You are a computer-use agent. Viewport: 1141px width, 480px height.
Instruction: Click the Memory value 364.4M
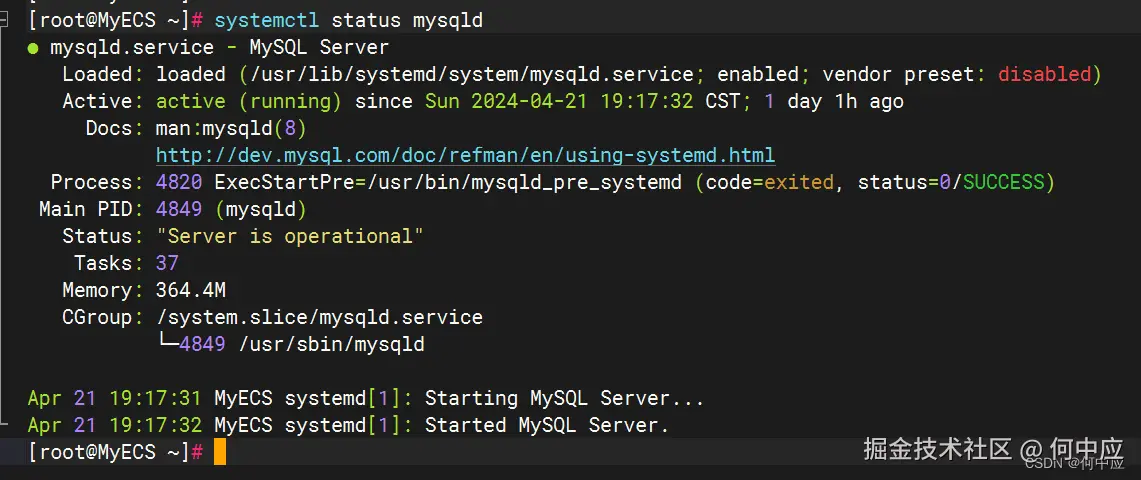tap(191, 290)
